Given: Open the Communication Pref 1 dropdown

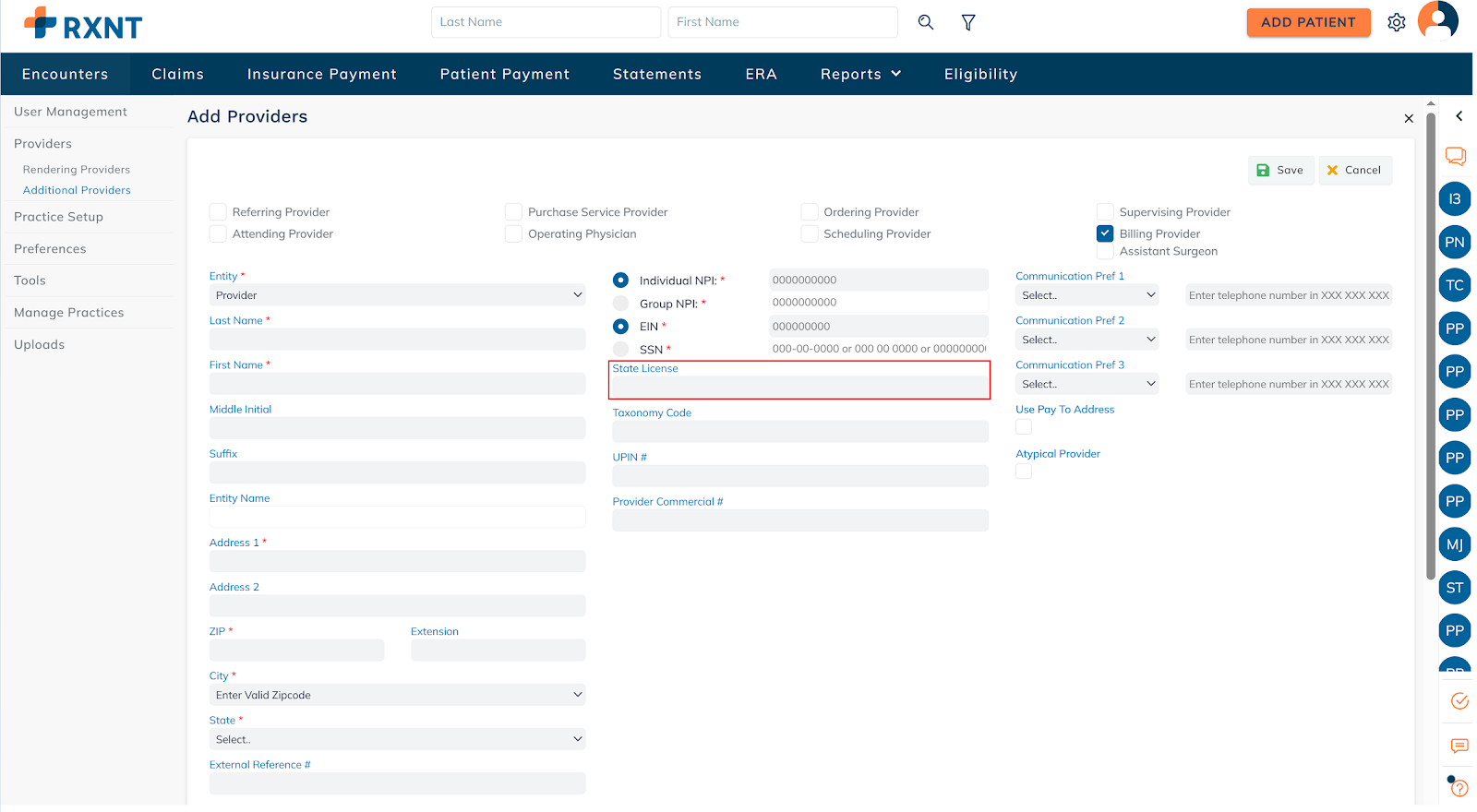Looking at the screenshot, I should pos(1087,295).
